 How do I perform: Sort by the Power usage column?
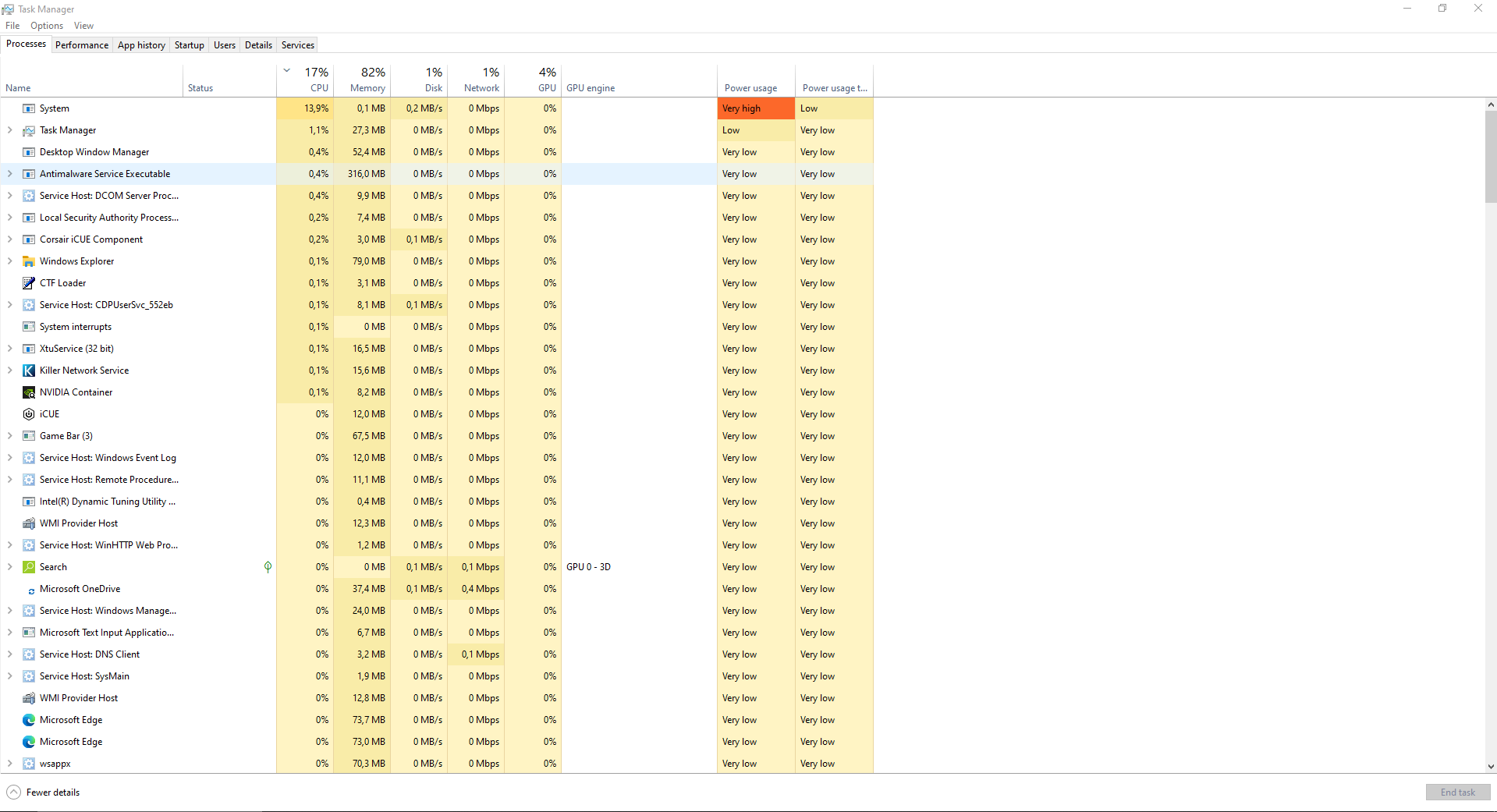pos(757,80)
